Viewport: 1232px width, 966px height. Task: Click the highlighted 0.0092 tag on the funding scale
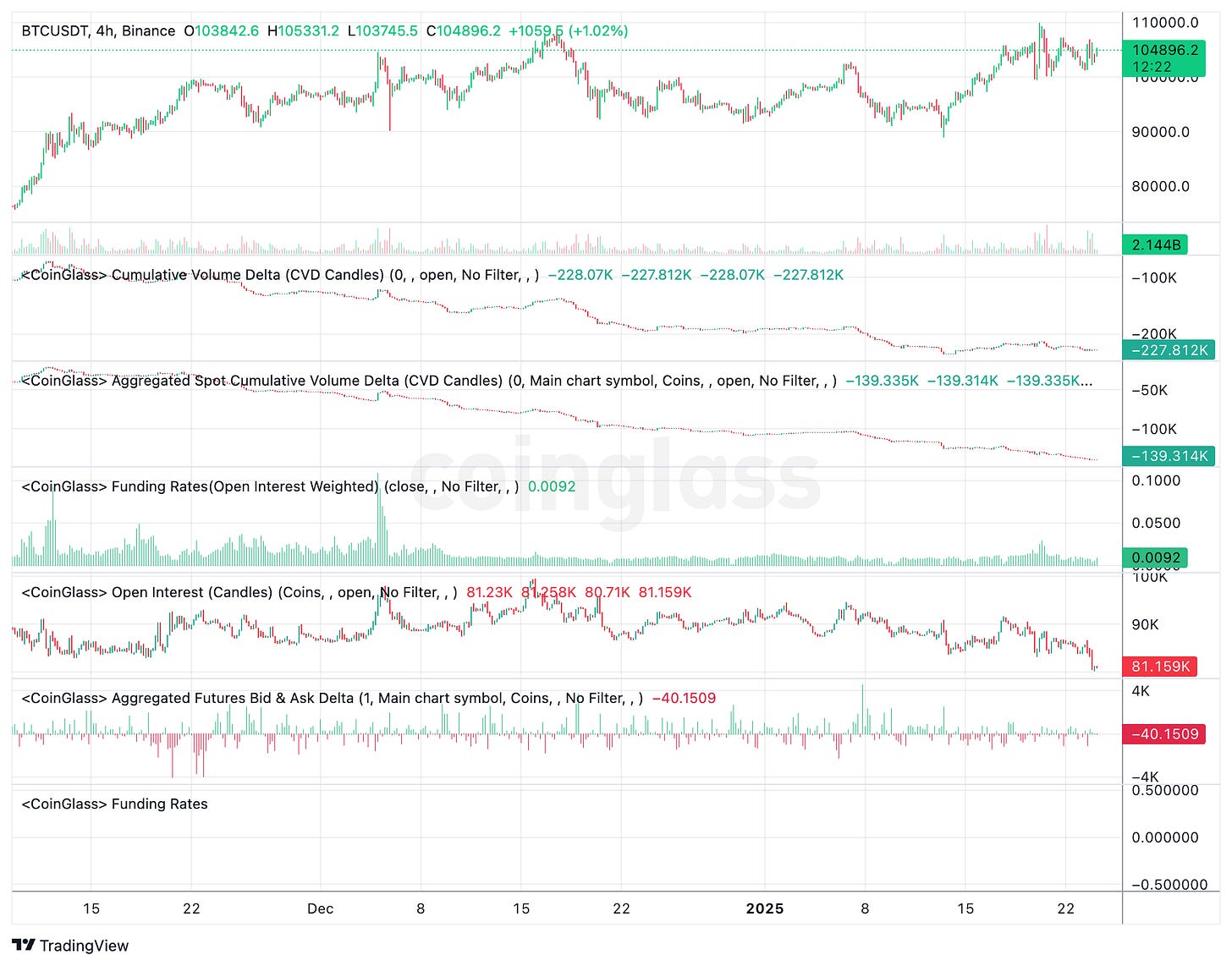[1155, 558]
